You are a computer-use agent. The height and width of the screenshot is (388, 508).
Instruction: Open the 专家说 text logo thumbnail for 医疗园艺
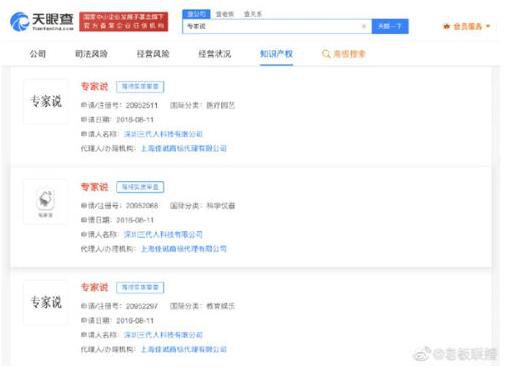(x=46, y=101)
